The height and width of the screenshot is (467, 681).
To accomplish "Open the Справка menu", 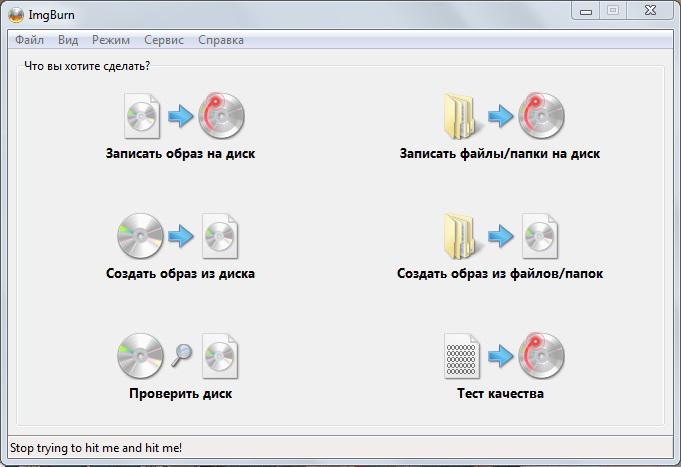I will point(221,41).
